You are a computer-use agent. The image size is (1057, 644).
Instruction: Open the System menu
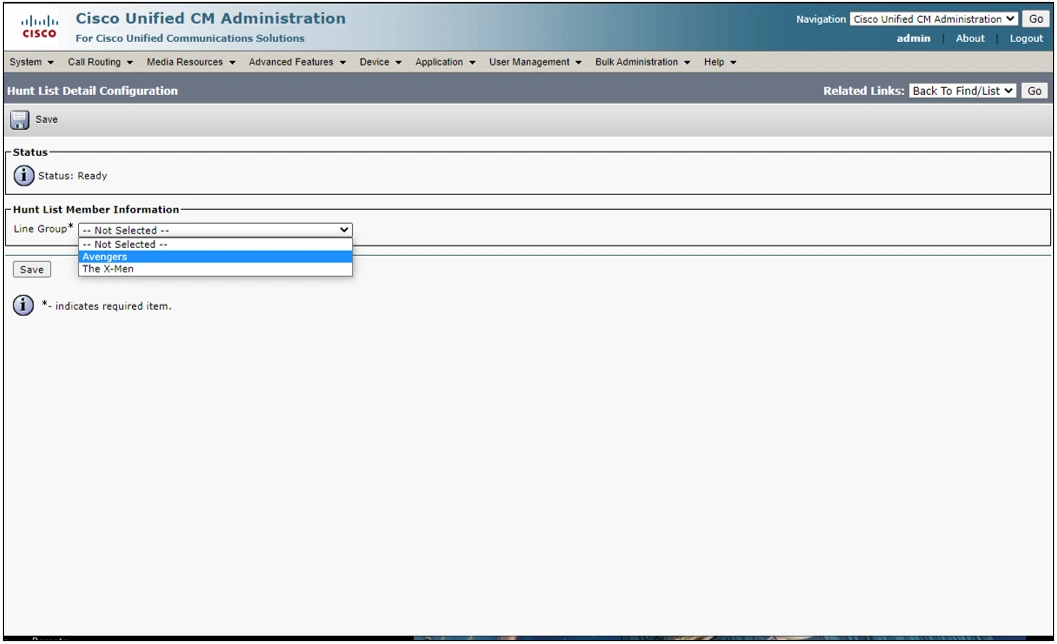click(x=31, y=62)
